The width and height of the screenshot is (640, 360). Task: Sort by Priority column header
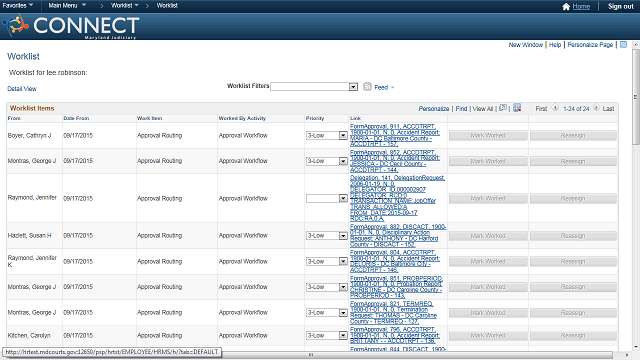click(x=315, y=118)
